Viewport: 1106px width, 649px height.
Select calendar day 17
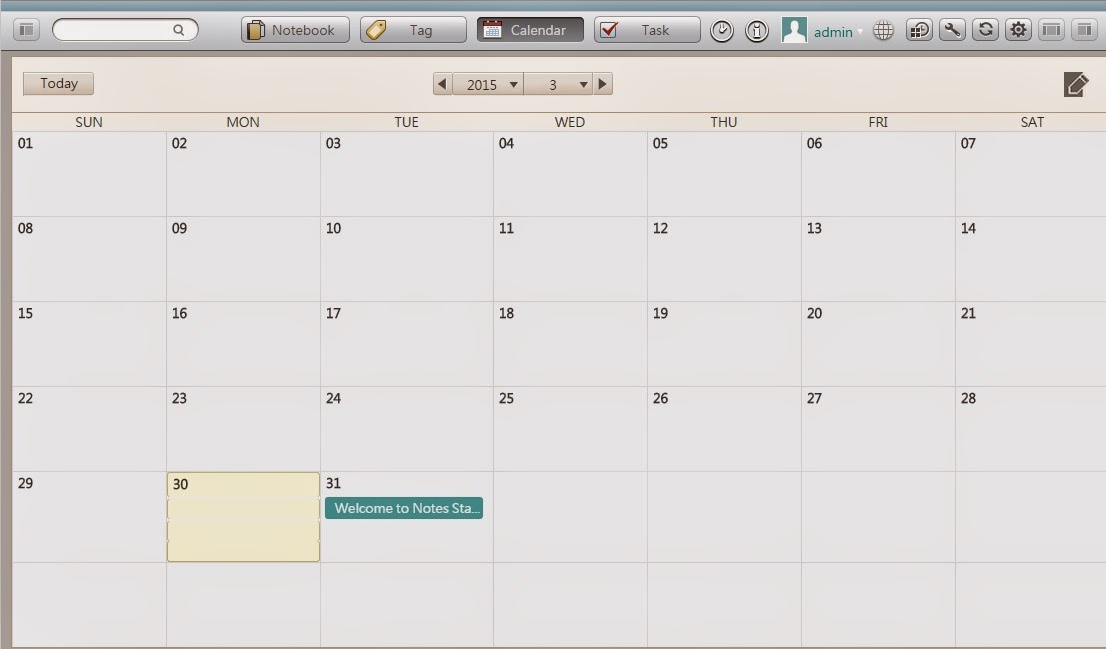click(x=406, y=344)
